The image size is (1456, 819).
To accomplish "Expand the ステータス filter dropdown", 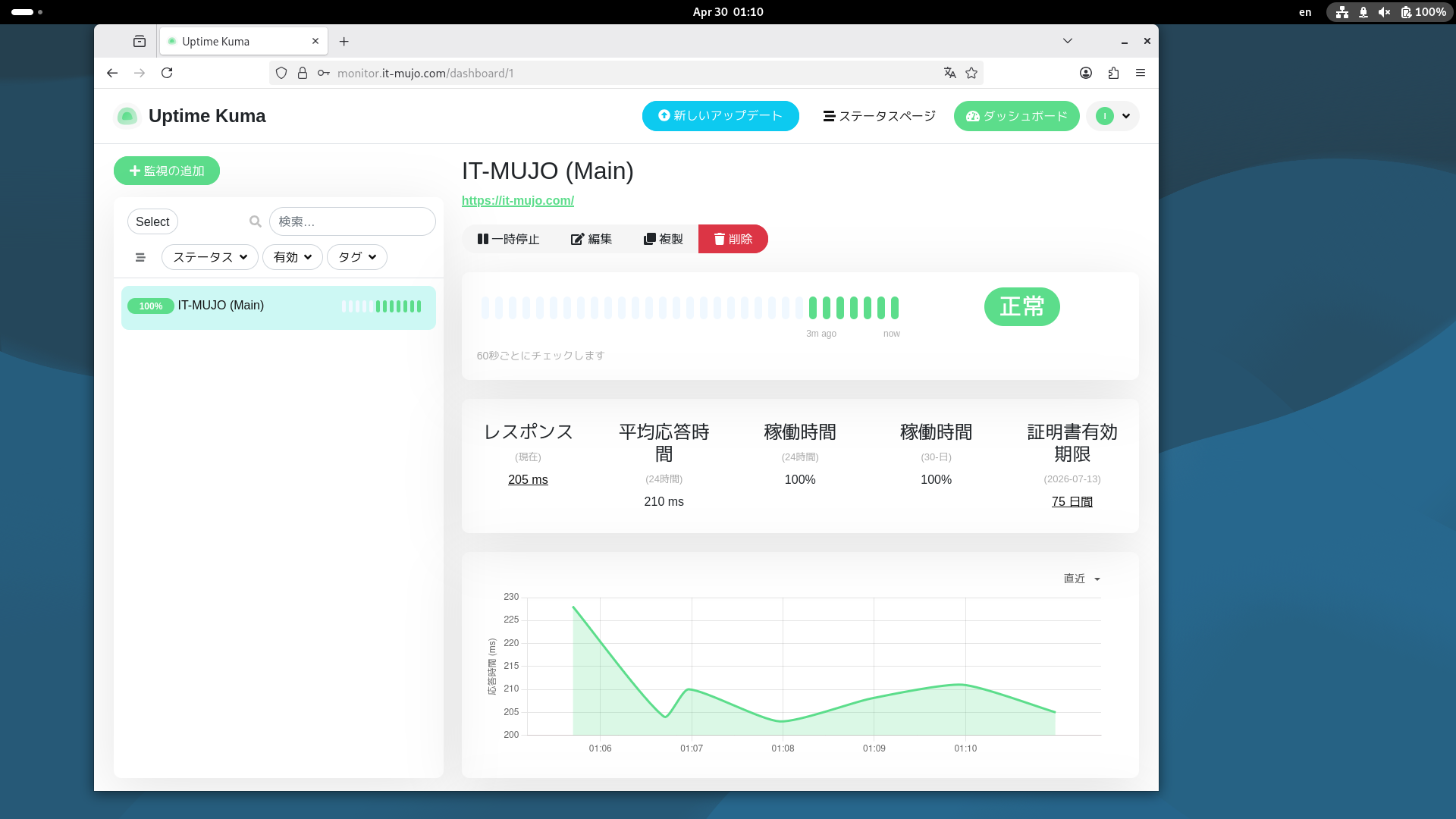I will click(x=210, y=257).
